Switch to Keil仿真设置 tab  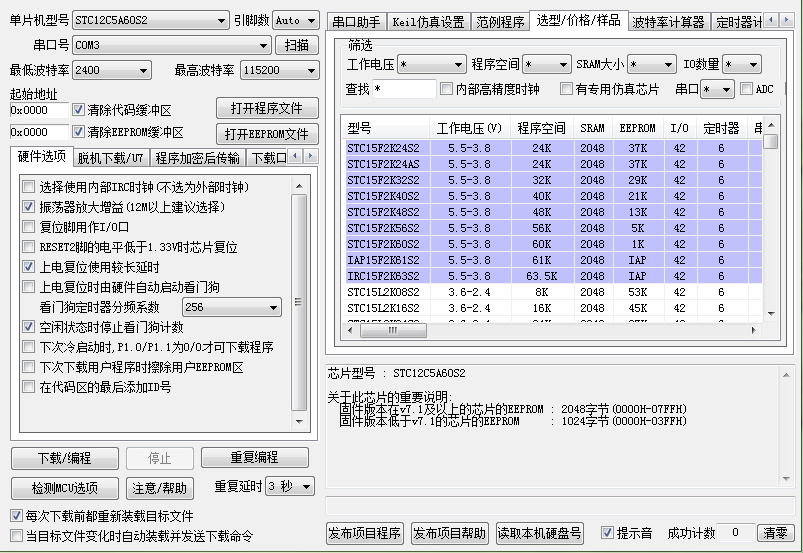(x=429, y=22)
